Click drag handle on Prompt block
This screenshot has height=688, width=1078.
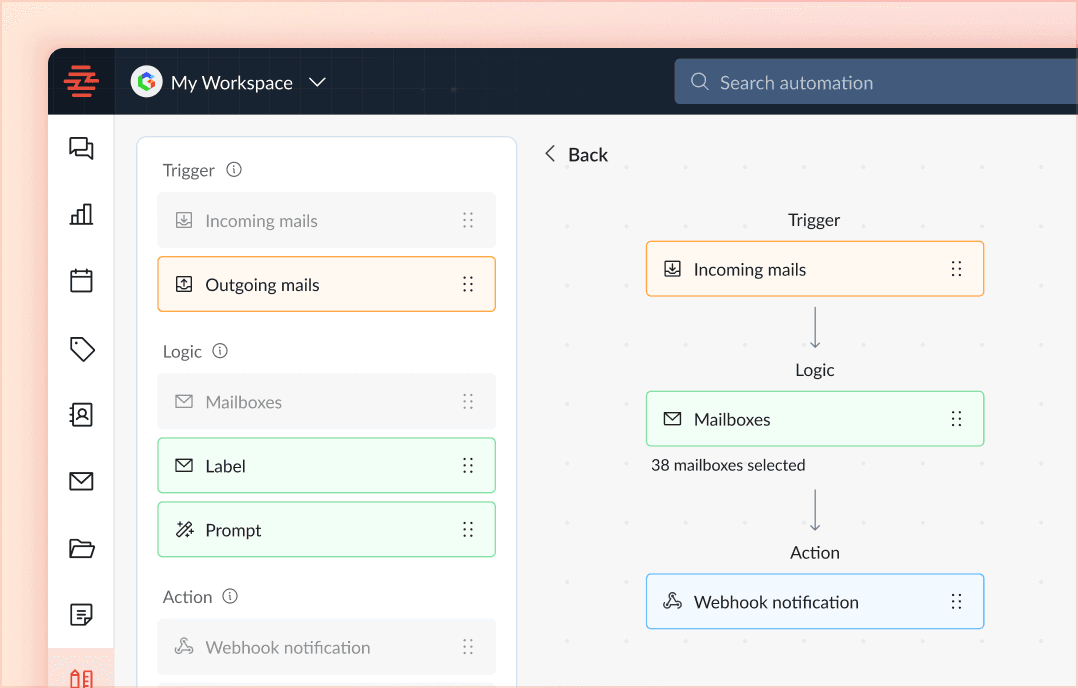click(x=468, y=529)
